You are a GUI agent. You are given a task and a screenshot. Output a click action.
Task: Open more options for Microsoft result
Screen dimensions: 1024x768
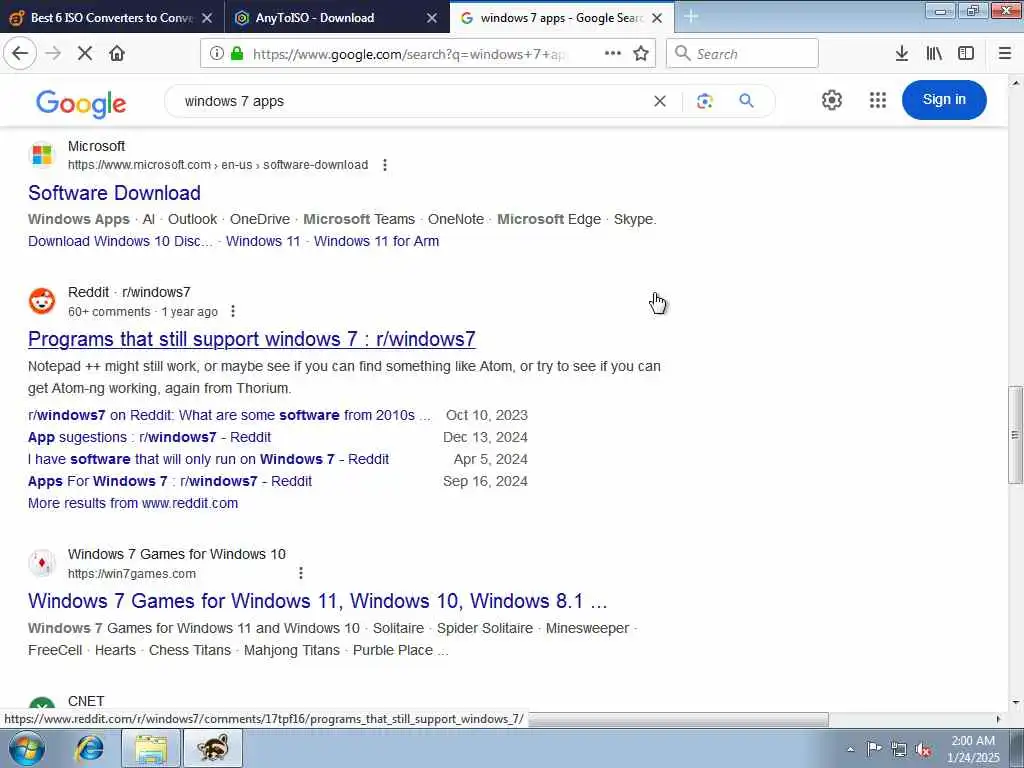point(385,165)
